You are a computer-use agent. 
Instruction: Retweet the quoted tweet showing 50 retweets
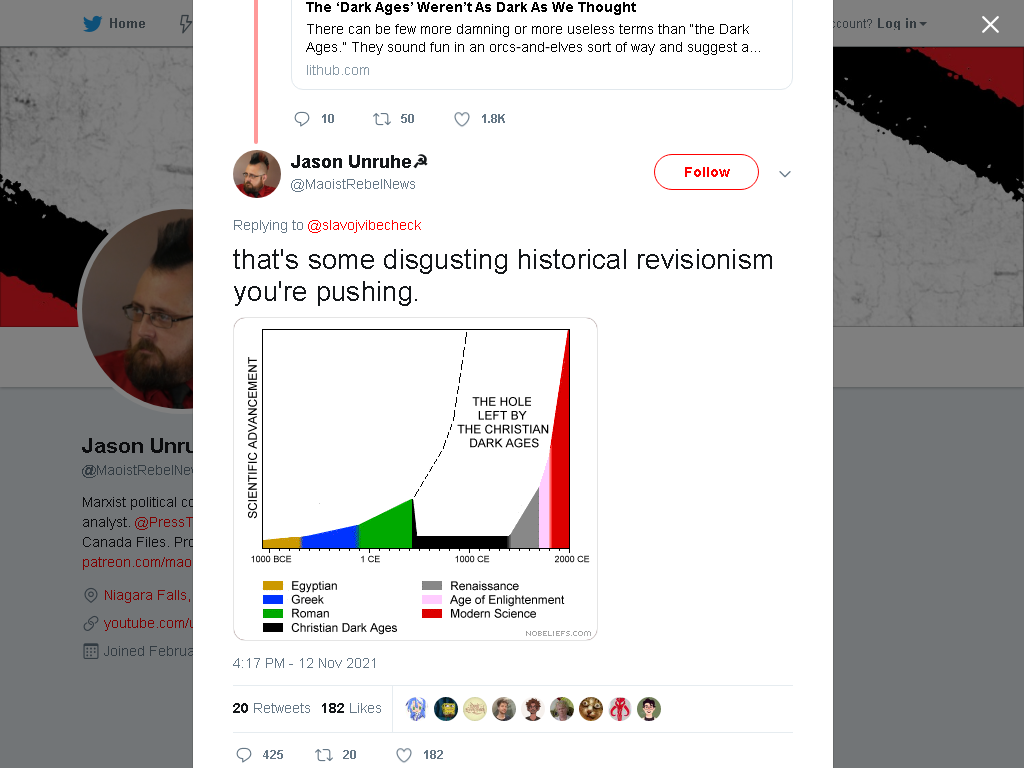(x=381, y=119)
